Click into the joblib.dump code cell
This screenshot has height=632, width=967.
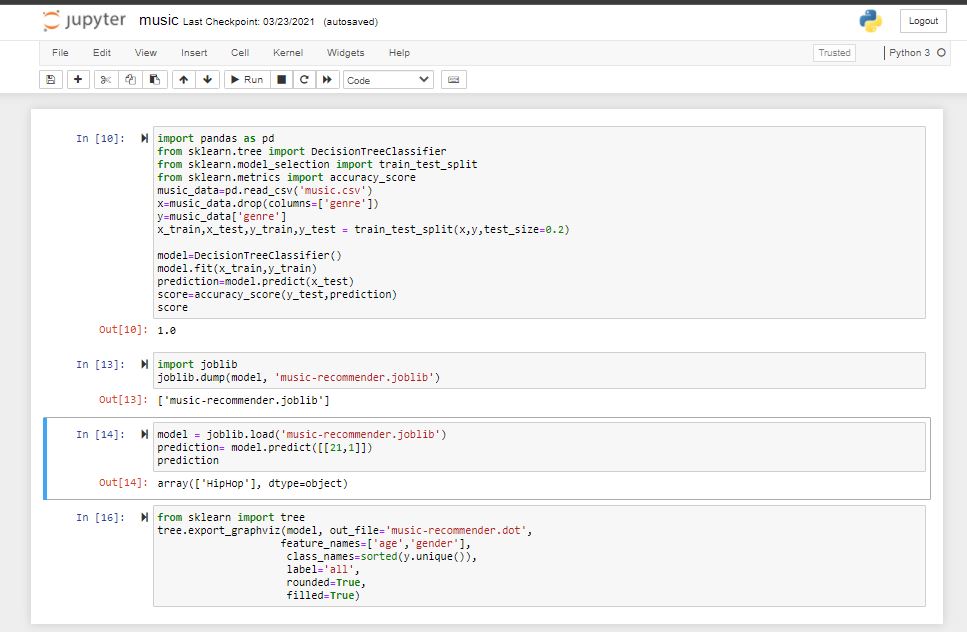coord(539,371)
